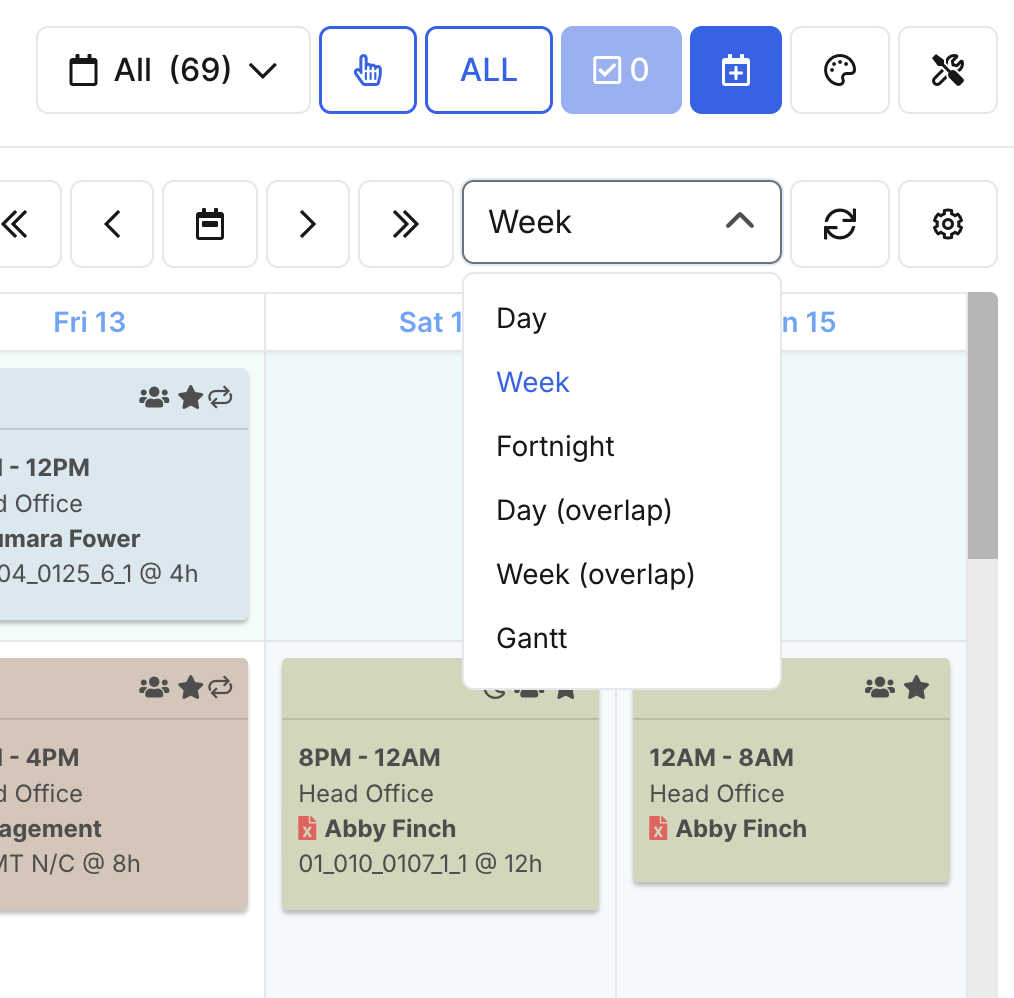
Task: Click the Fri 13 column header
Action: pos(90,322)
